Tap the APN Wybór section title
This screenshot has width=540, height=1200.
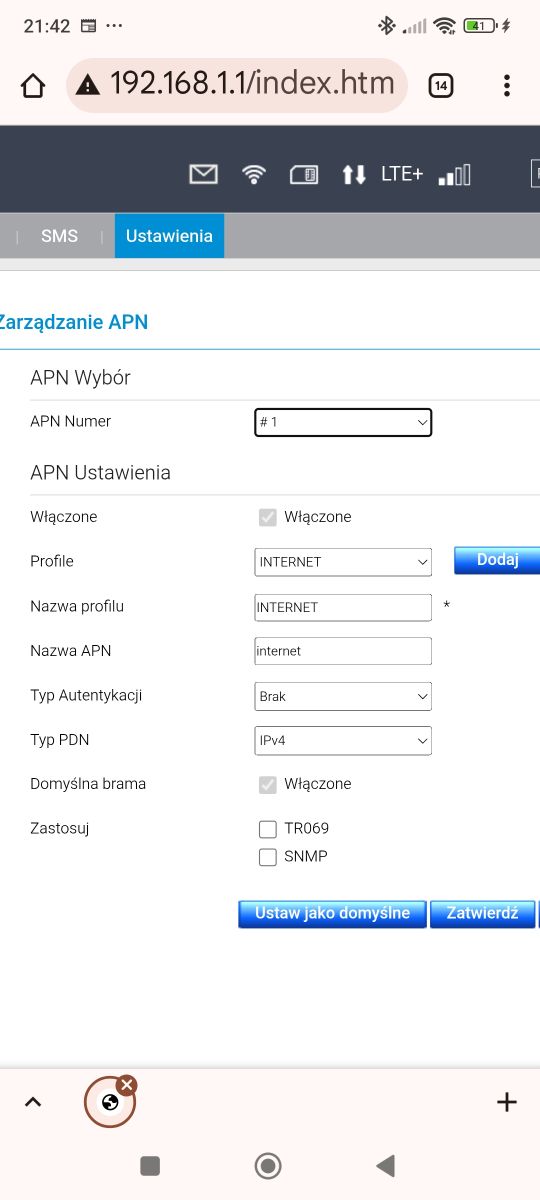click(x=81, y=378)
